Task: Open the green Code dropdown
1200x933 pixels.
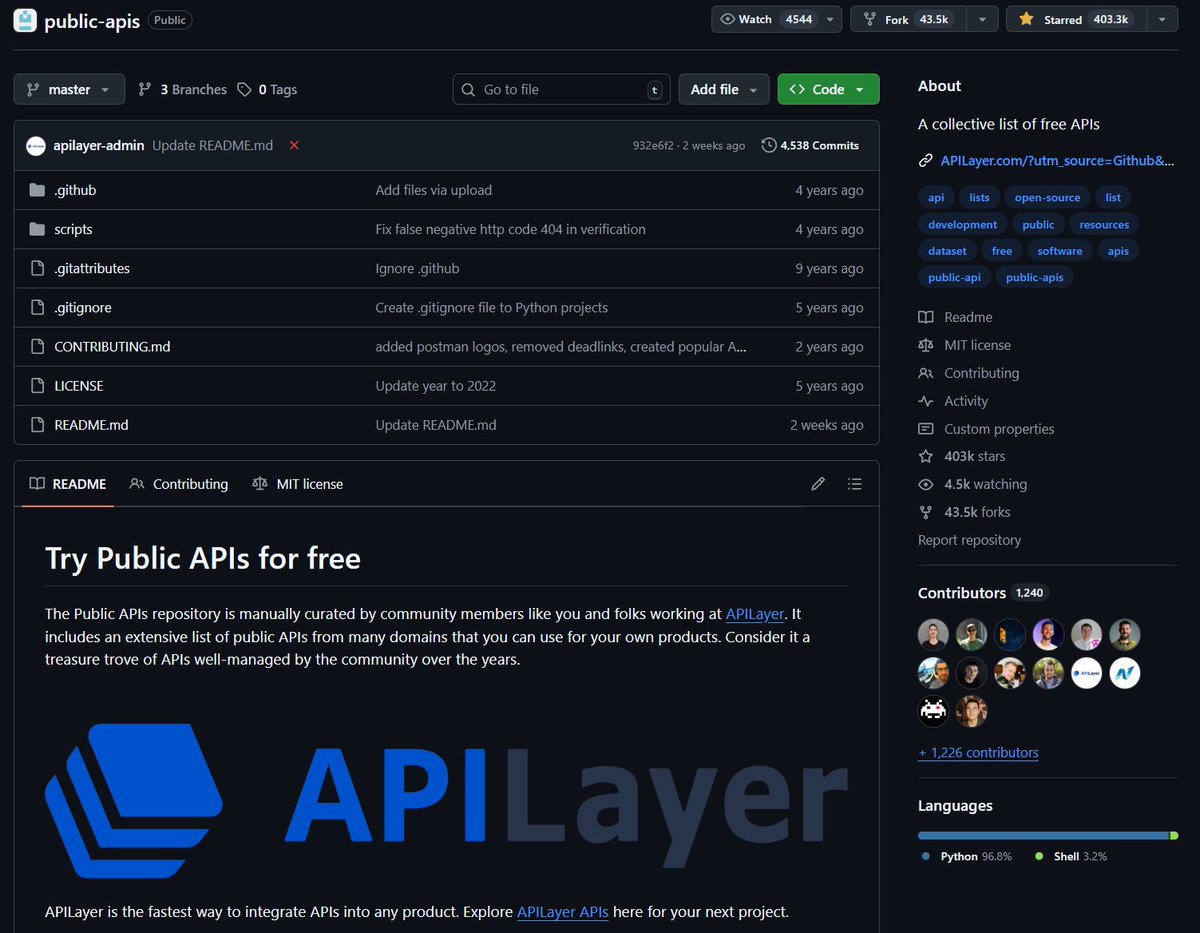Action: (828, 89)
